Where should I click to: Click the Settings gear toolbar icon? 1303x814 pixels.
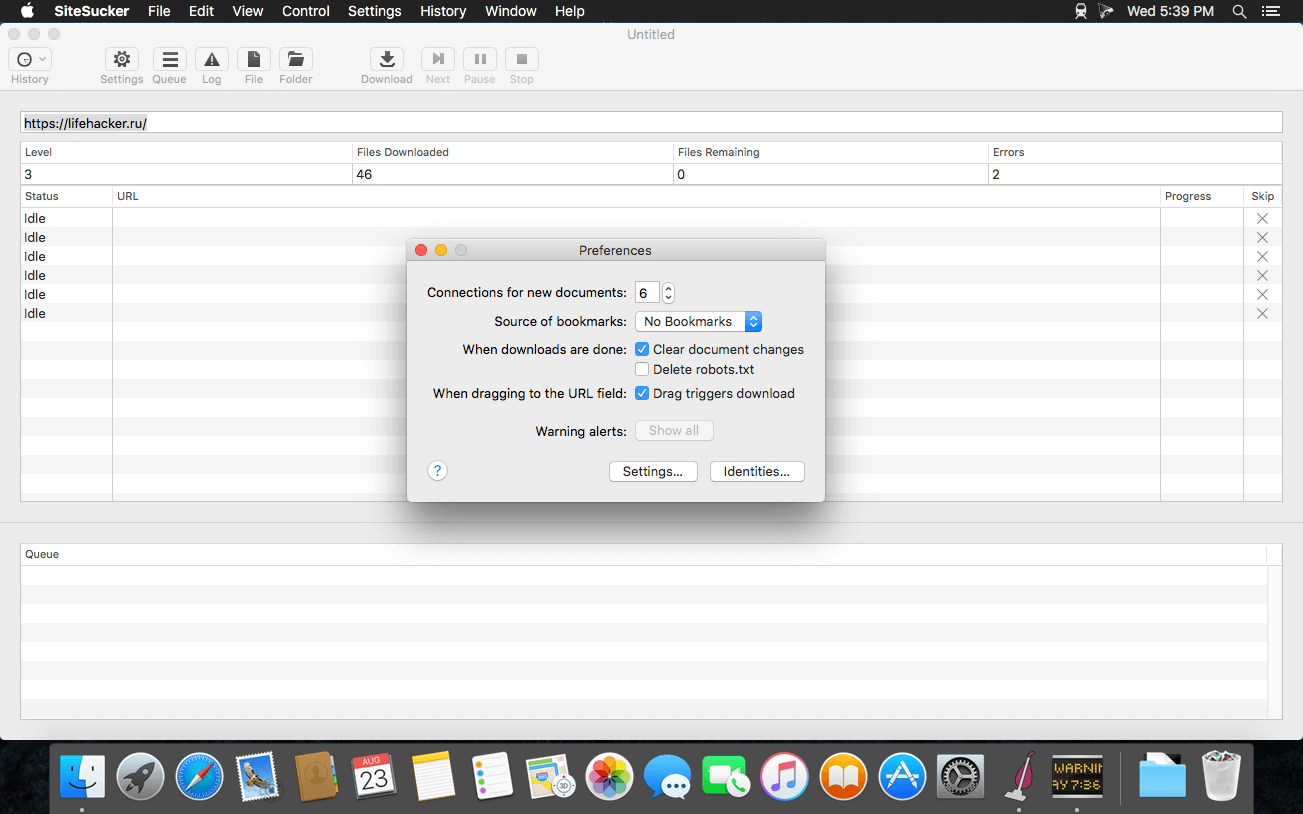pyautogui.click(x=121, y=60)
